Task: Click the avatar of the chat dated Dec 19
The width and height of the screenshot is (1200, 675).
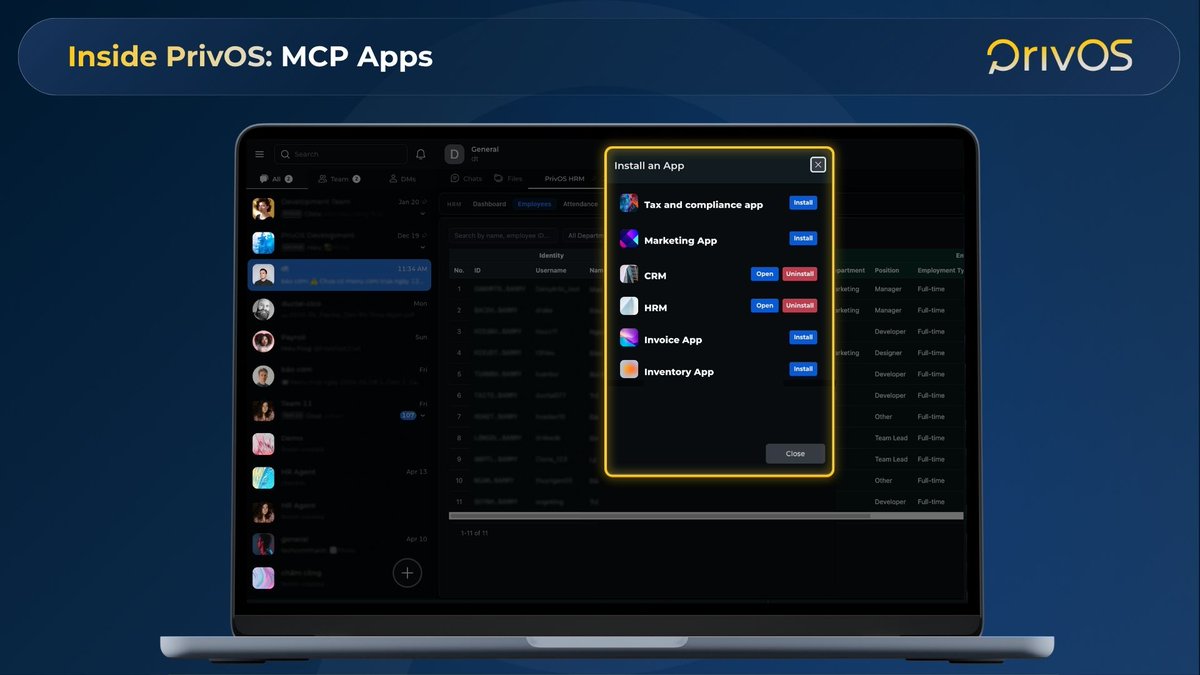Action: 263,242
